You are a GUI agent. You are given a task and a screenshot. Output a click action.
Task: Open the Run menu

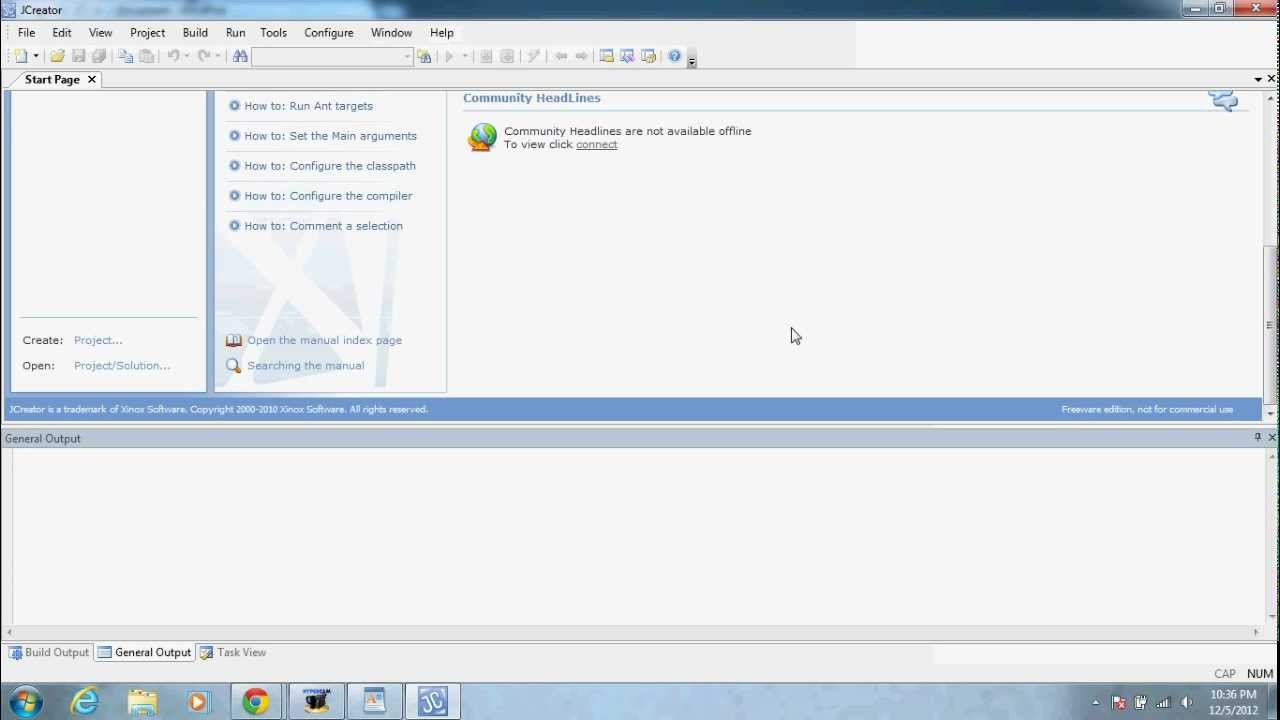tap(236, 33)
